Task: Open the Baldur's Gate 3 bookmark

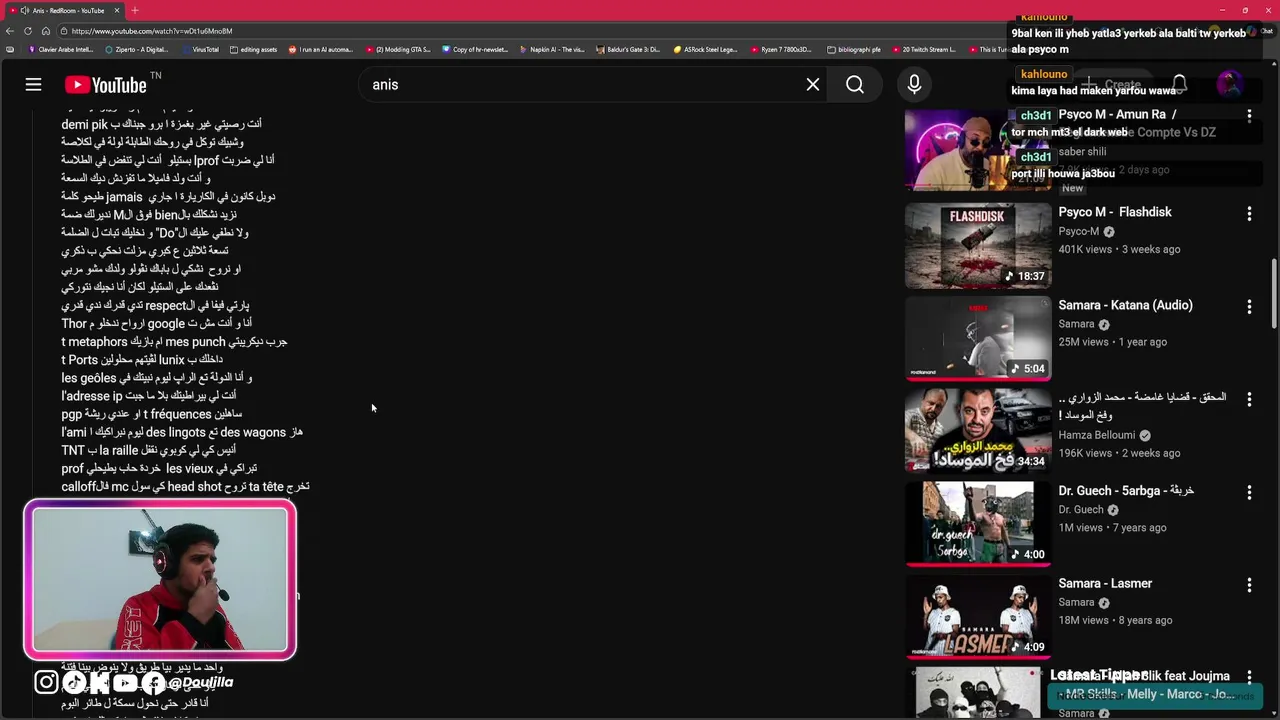Action: tap(628, 49)
